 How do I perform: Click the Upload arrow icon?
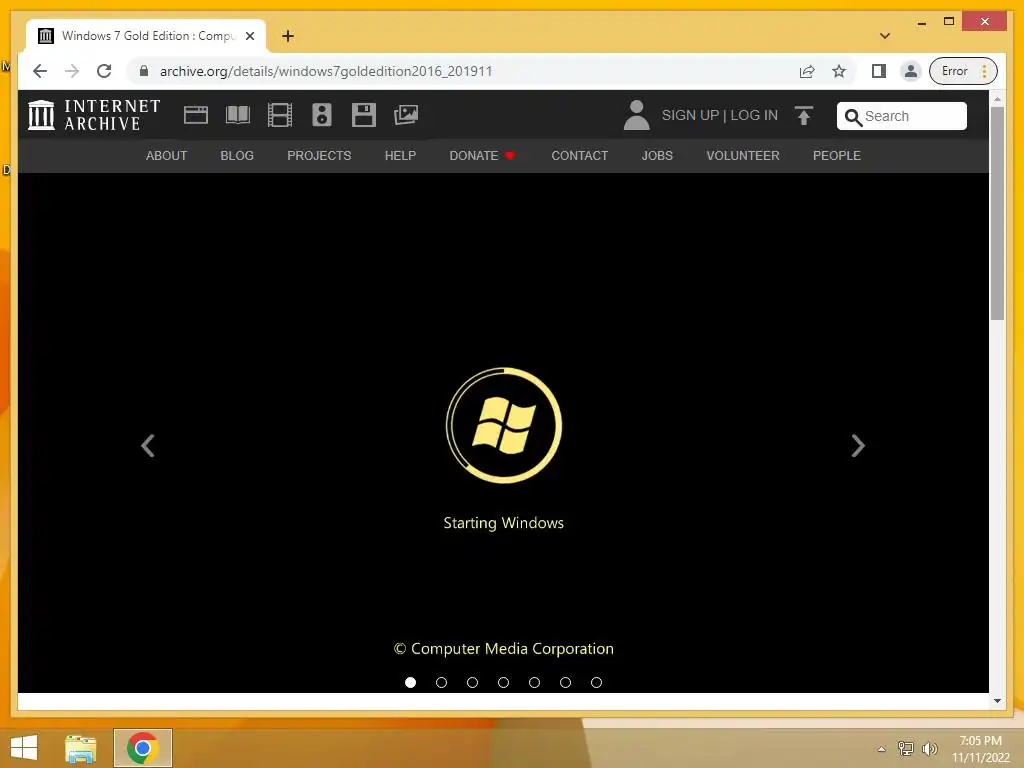pyautogui.click(x=803, y=116)
